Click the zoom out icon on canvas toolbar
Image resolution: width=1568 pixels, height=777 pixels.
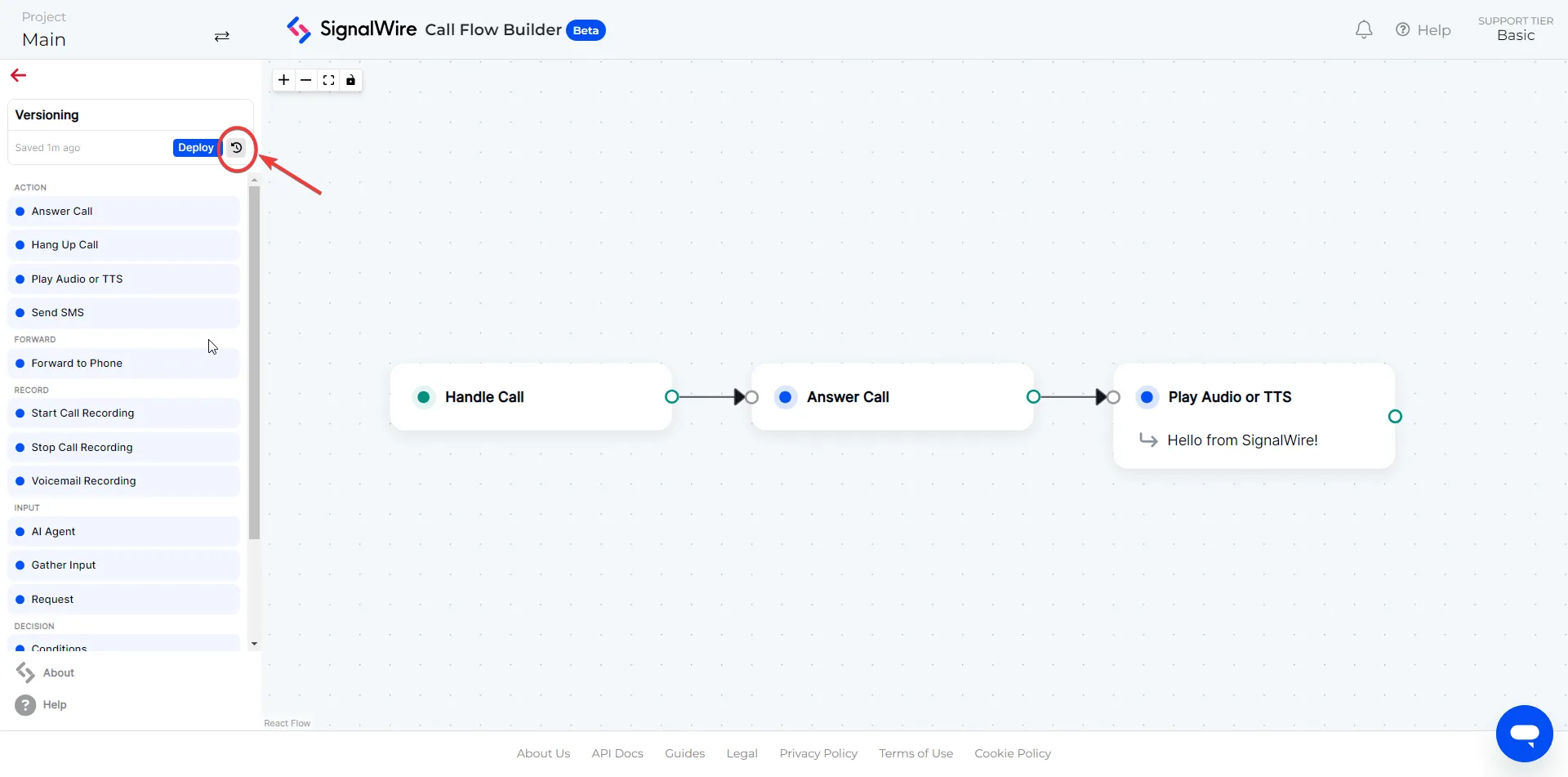306,79
